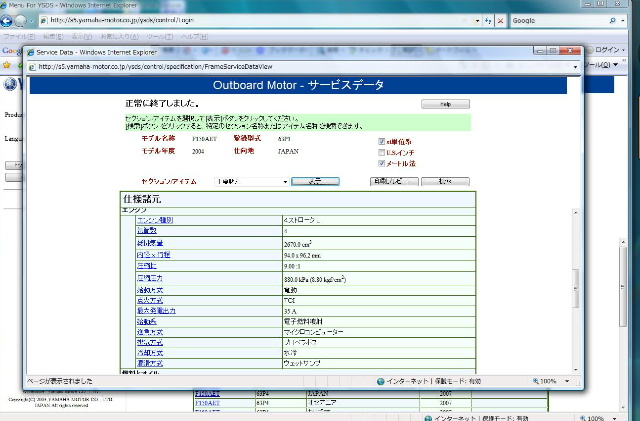Refresh the page in the background browser
The height and width of the screenshot is (421, 640).
coord(488,20)
